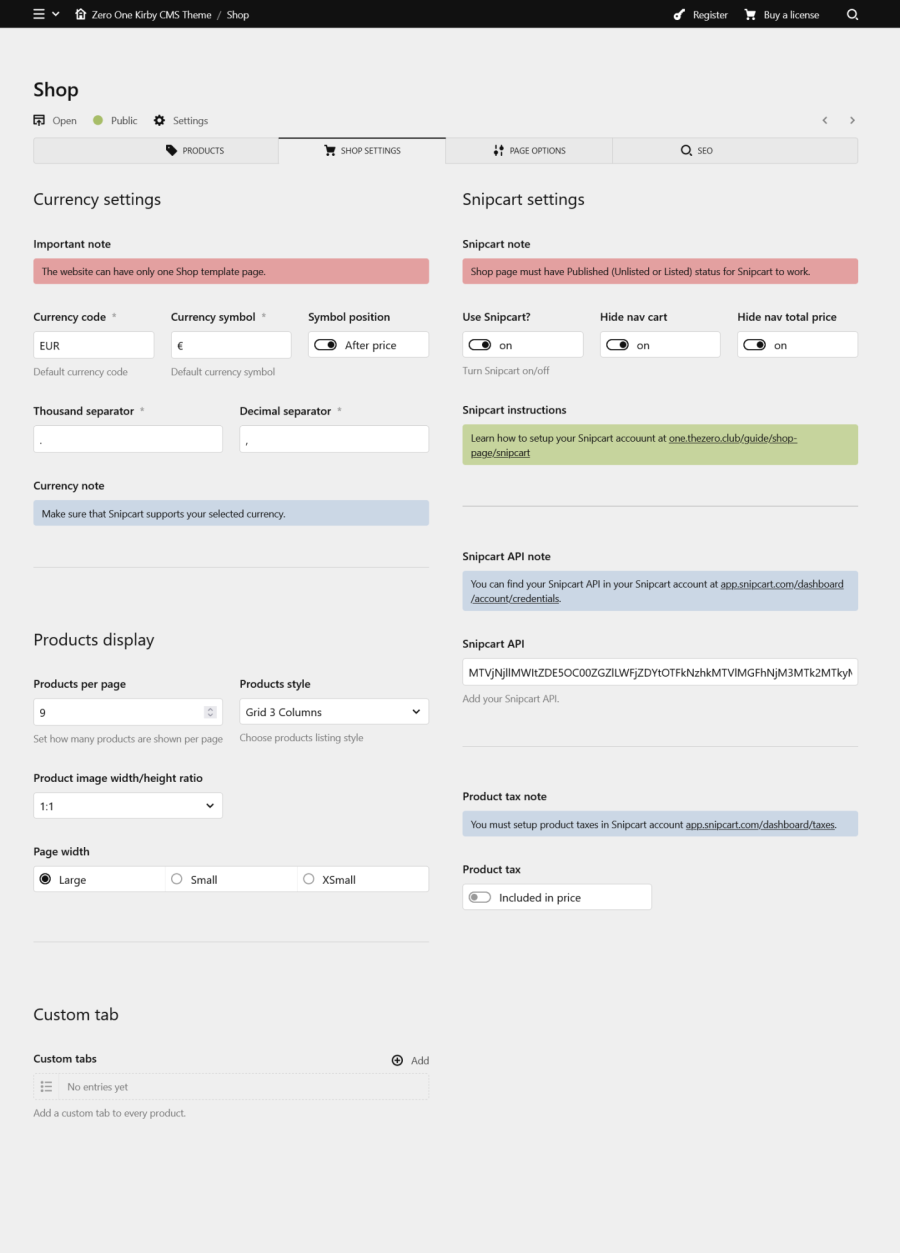
Task: Click the Public status button
Action: click(115, 120)
